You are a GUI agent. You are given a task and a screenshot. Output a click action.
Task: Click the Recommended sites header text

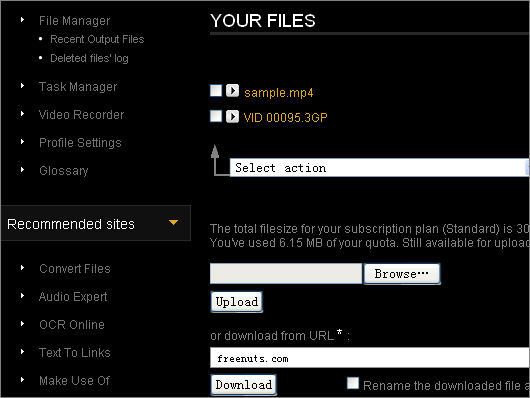click(71, 224)
